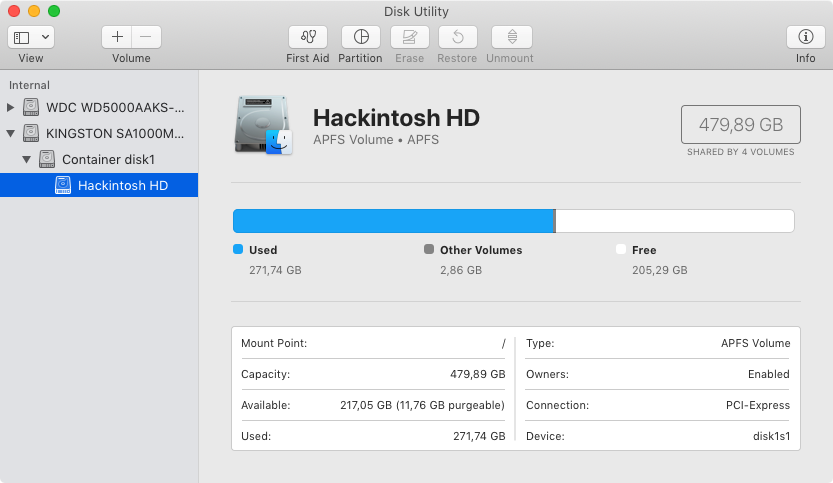Click the 271,74 GB used value under legend
The height and width of the screenshot is (483, 833).
coord(275,270)
